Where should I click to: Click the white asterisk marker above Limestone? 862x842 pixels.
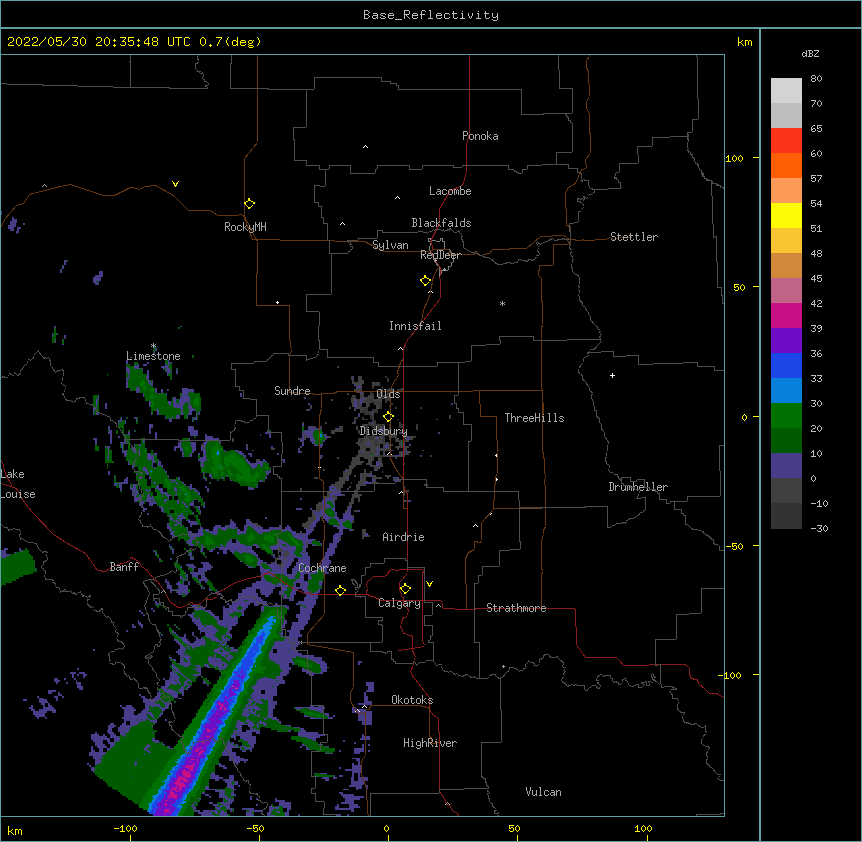pos(153,346)
